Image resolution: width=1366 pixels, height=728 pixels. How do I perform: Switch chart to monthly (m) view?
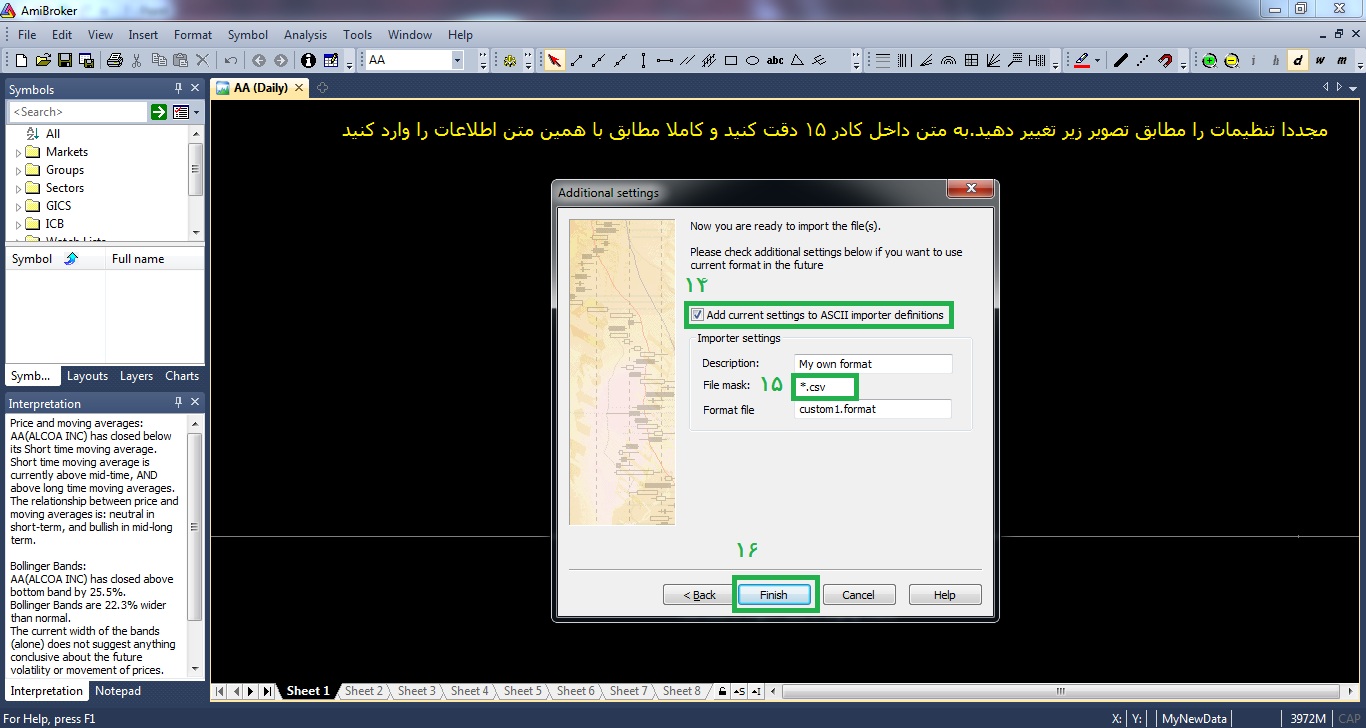point(1341,61)
